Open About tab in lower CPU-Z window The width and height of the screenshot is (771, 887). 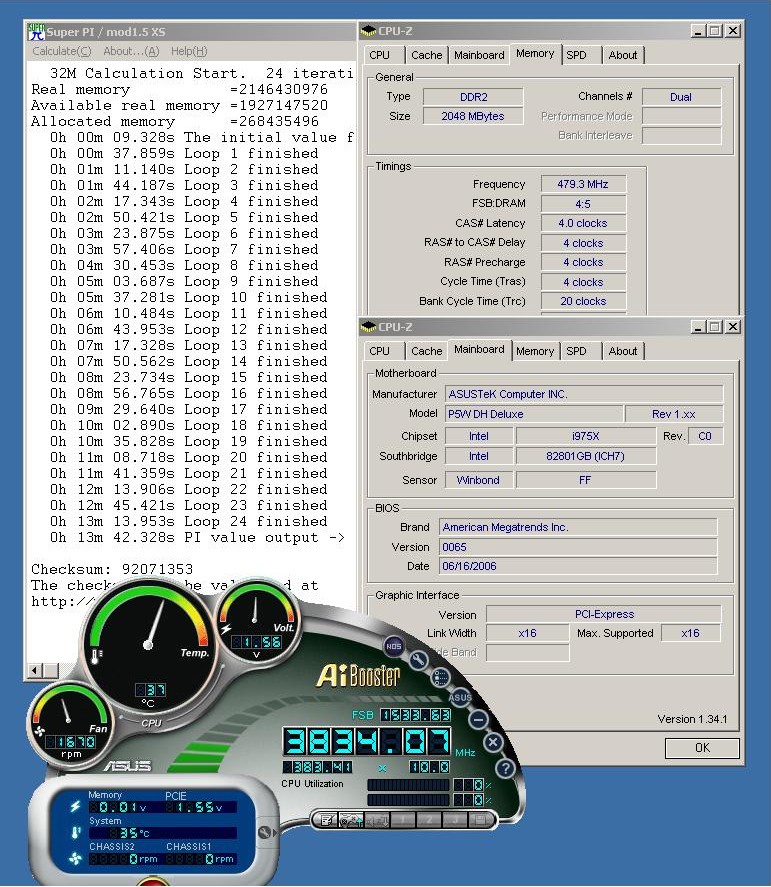pyautogui.click(x=623, y=351)
